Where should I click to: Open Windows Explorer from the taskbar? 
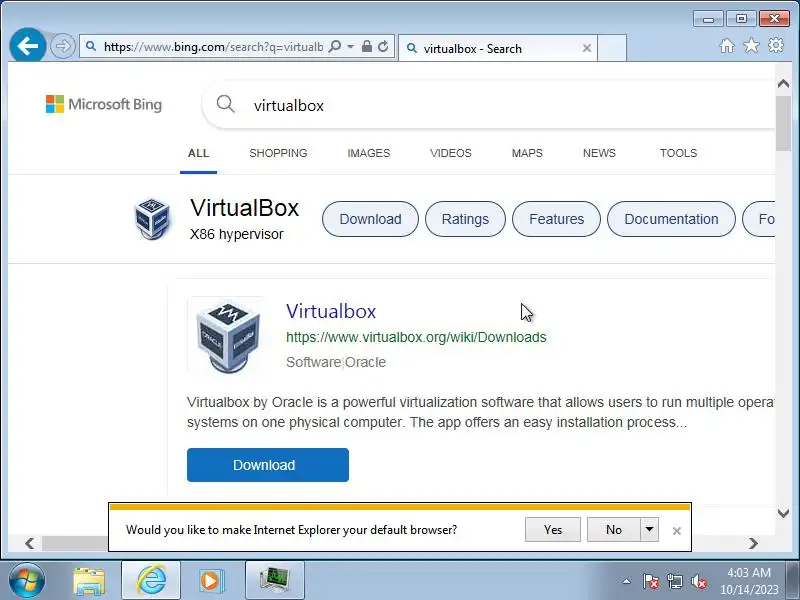pyautogui.click(x=89, y=580)
